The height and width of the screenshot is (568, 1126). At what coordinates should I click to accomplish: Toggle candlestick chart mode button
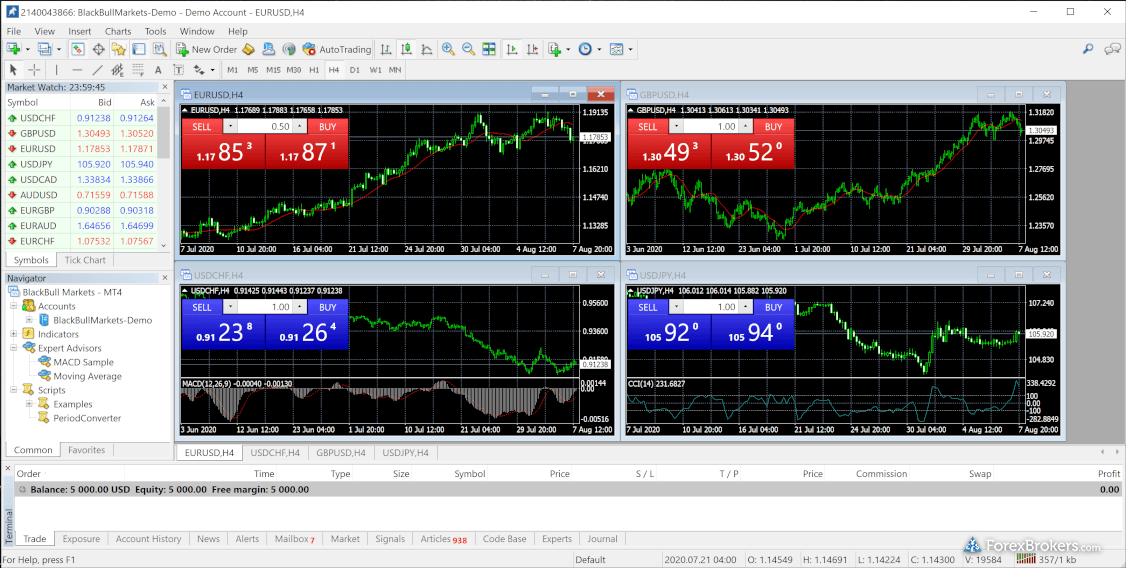click(406, 49)
